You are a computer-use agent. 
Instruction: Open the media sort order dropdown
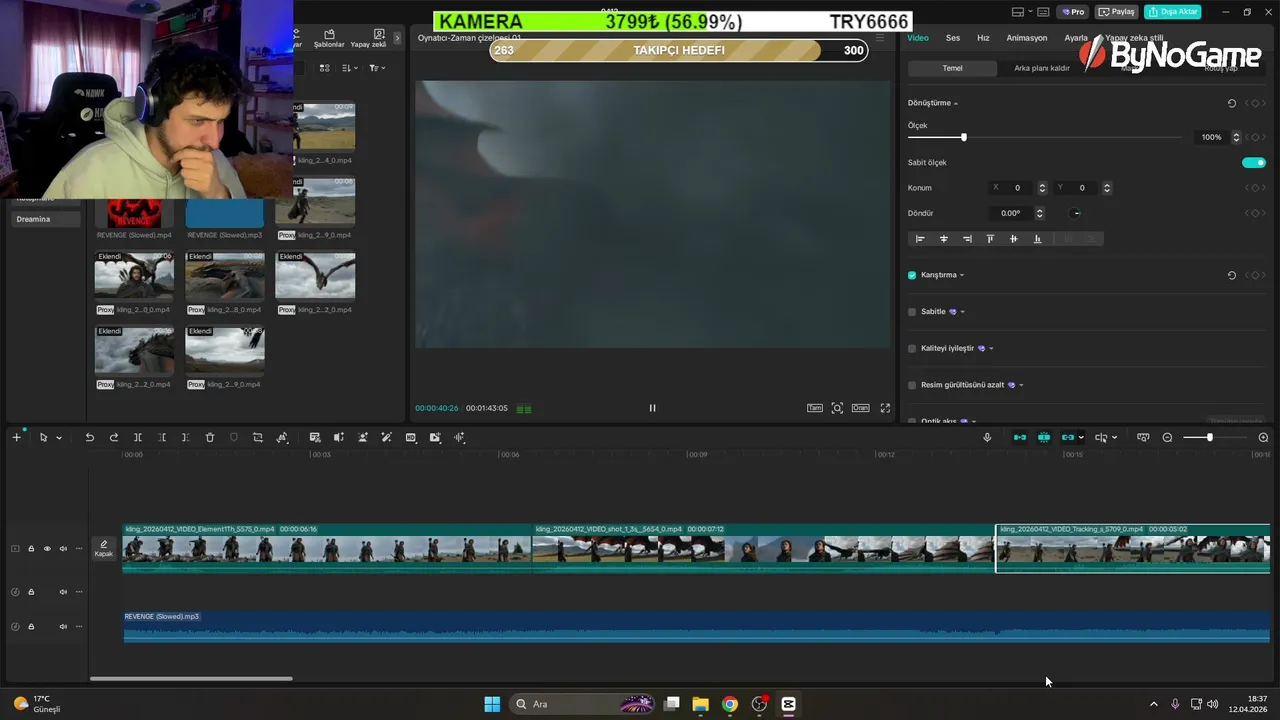coord(349,68)
